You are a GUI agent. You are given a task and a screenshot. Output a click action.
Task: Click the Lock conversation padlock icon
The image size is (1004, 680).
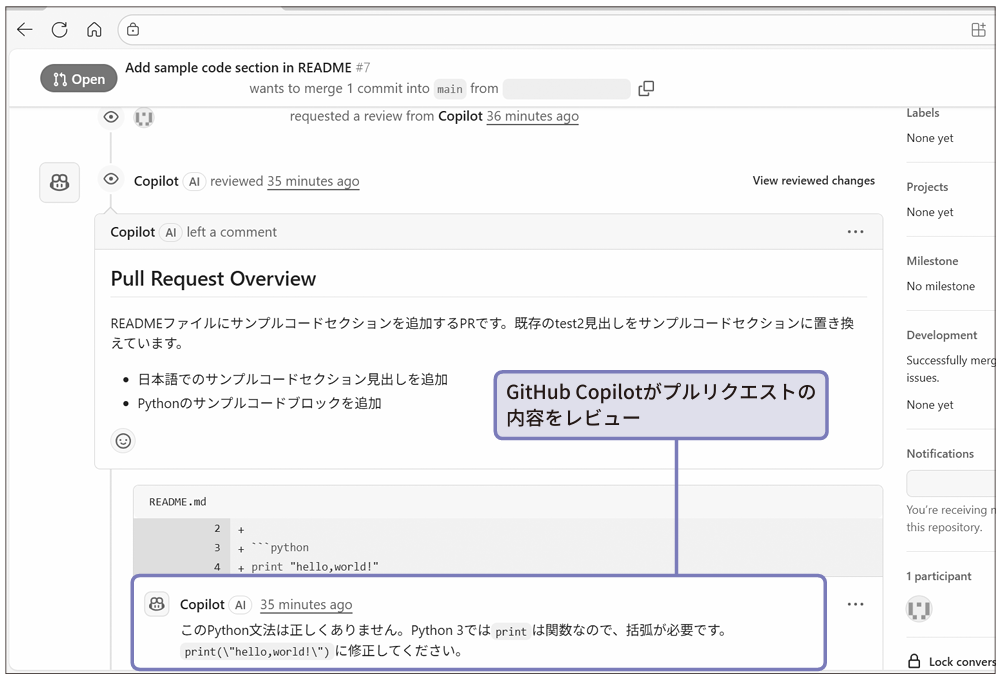click(x=914, y=661)
